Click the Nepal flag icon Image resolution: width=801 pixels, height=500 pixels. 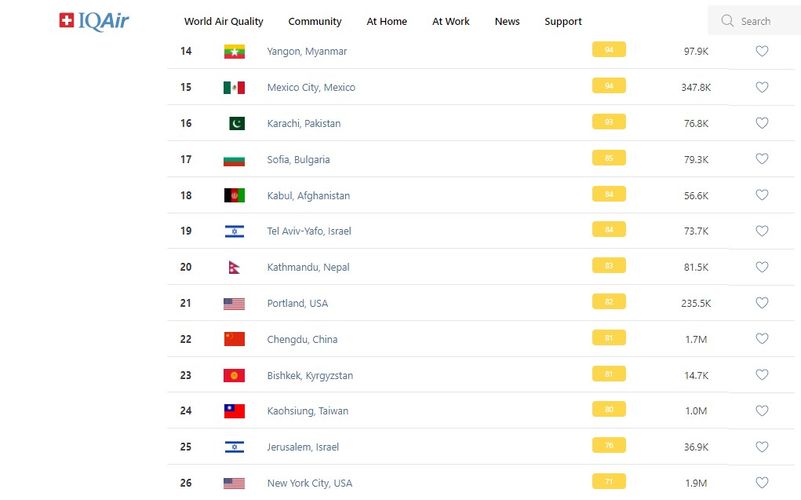pyautogui.click(x=234, y=268)
